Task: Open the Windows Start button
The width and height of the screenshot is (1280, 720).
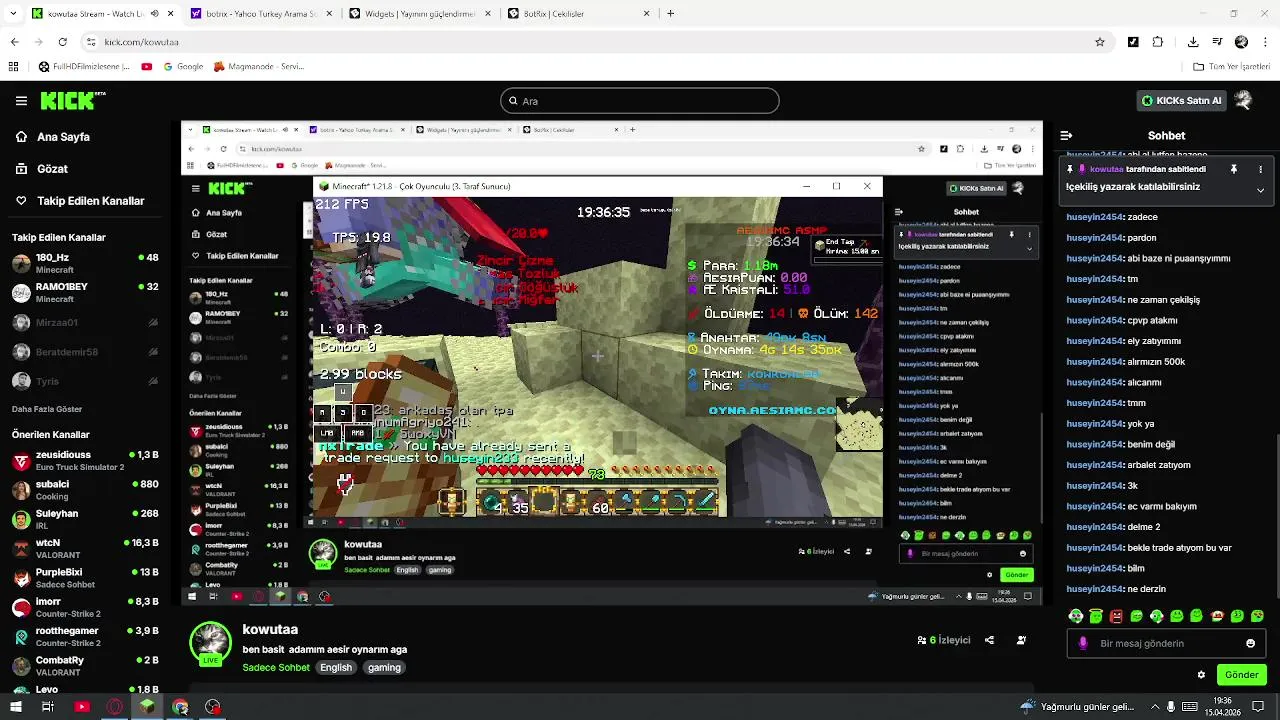Action: pyautogui.click(x=15, y=707)
